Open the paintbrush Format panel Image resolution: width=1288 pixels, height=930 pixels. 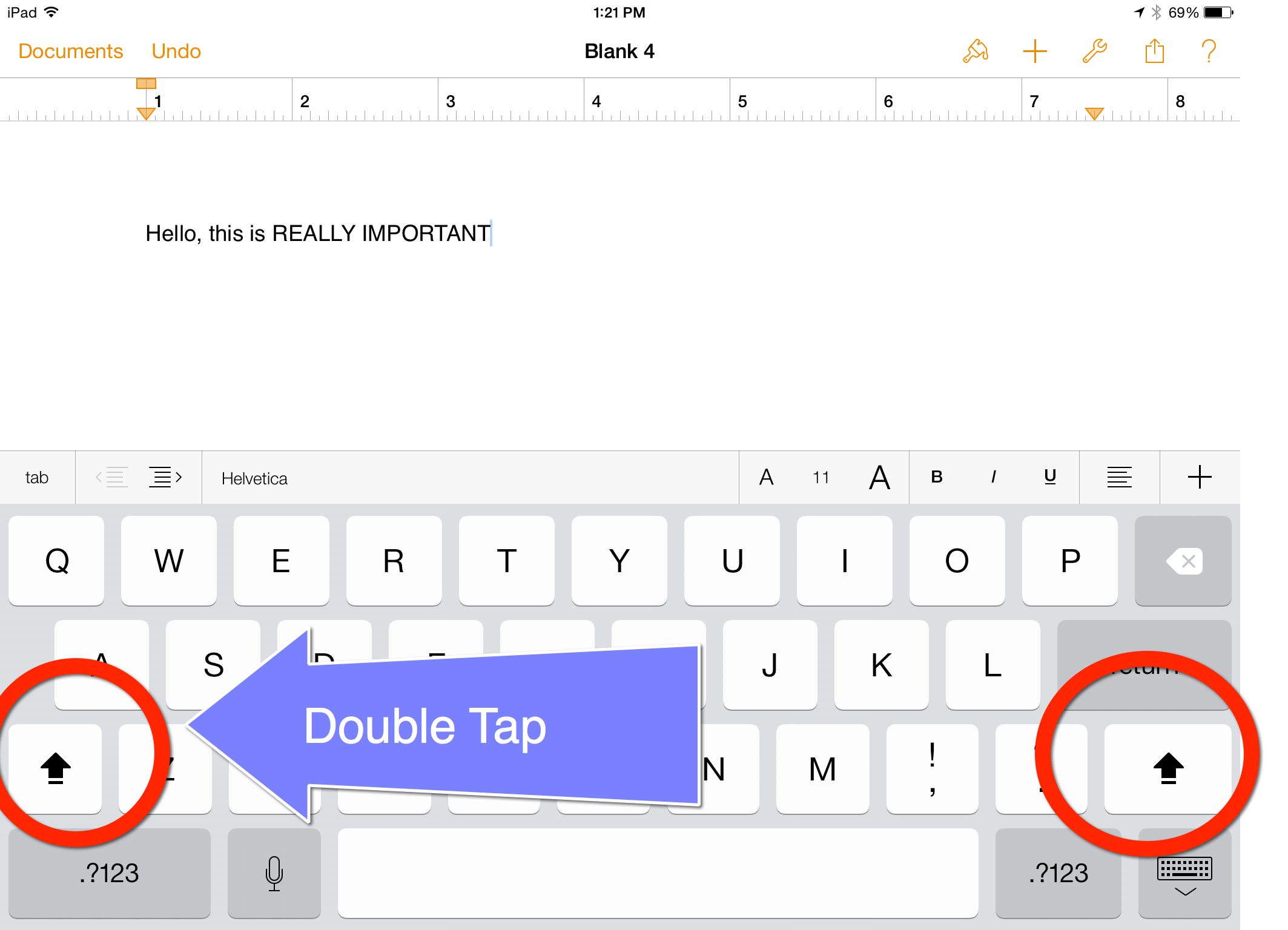[976, 51]
